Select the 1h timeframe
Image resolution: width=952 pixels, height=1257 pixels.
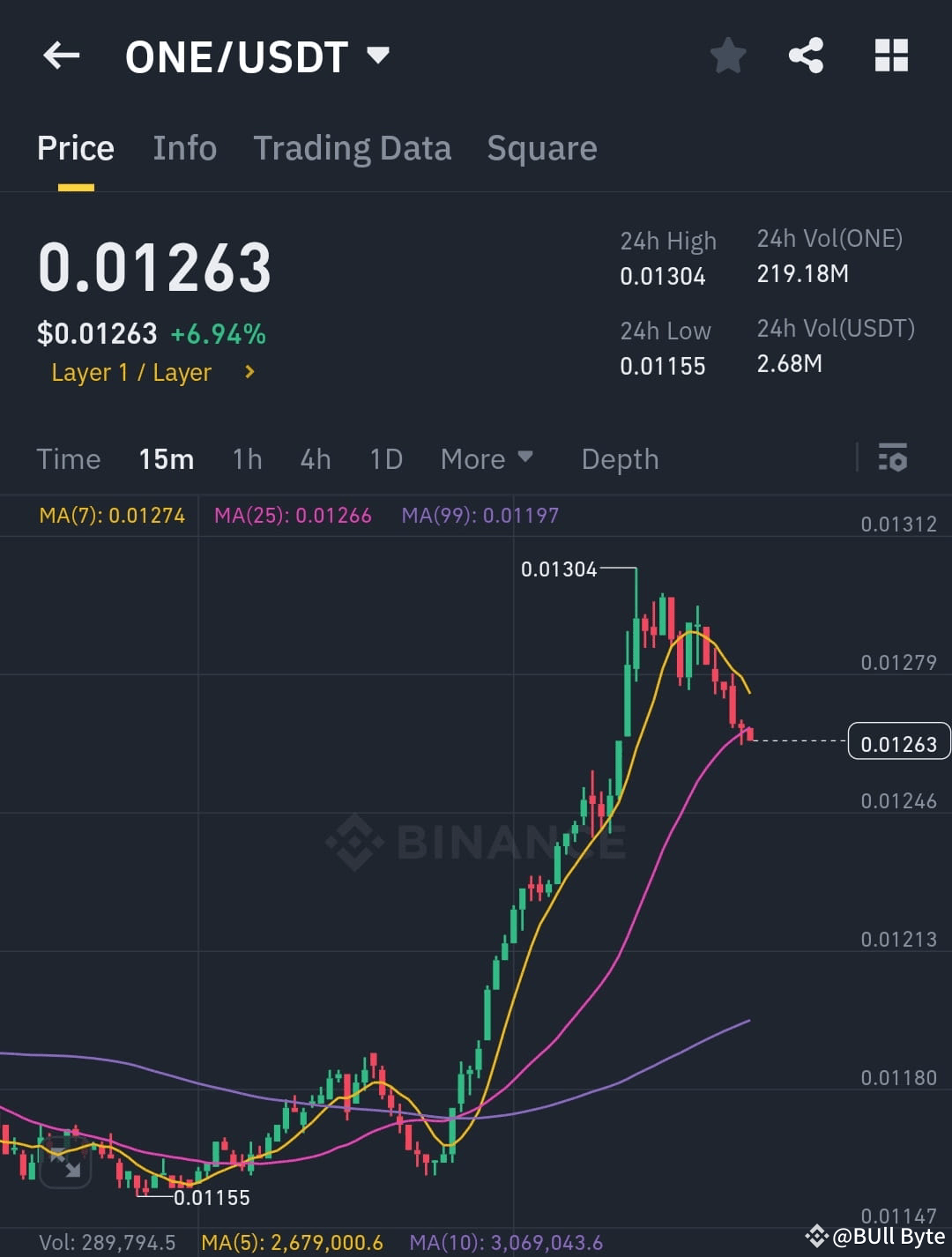click(247, 458)
